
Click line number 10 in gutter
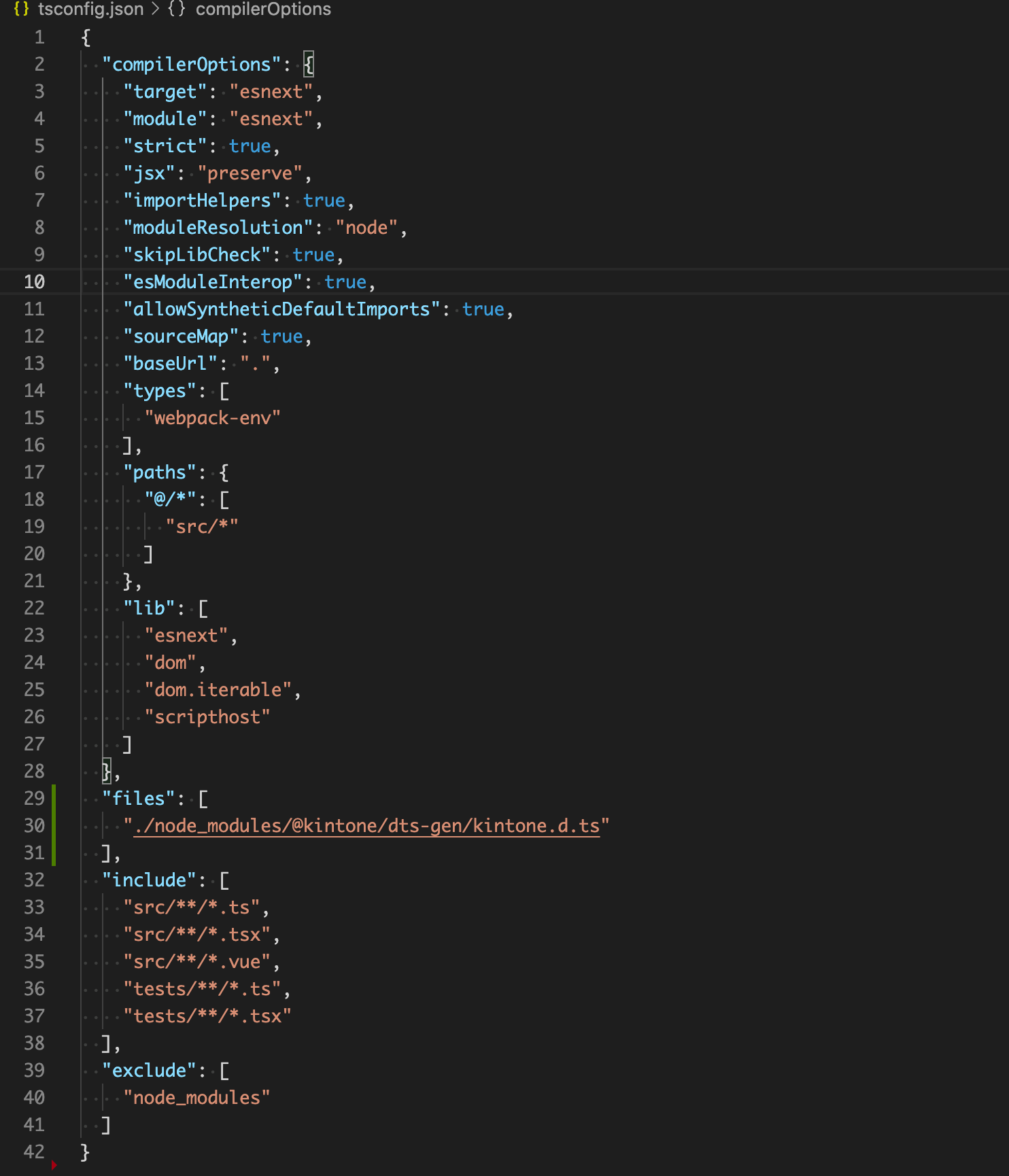(34, 282)
